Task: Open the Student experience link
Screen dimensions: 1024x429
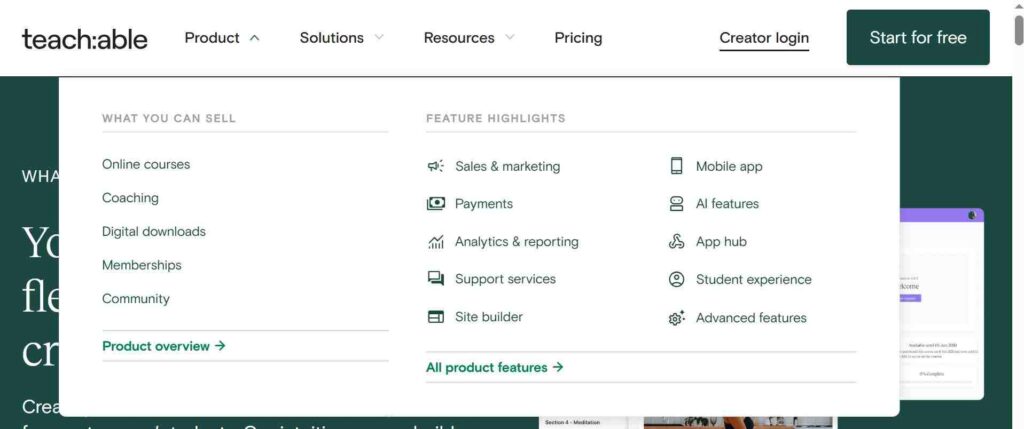Action: click(x=754, y=279)
